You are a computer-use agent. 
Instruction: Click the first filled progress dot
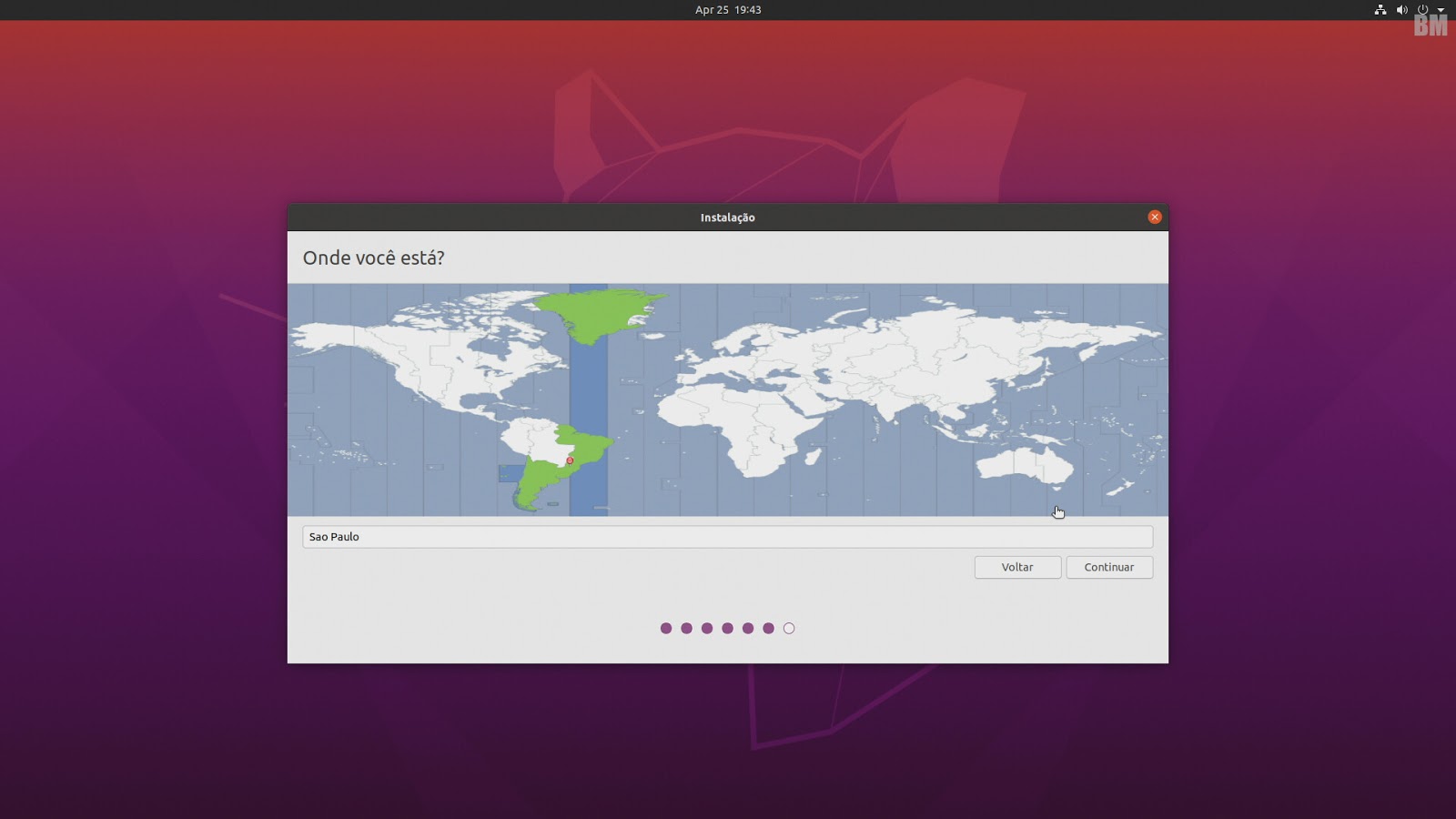click(666, 628)
